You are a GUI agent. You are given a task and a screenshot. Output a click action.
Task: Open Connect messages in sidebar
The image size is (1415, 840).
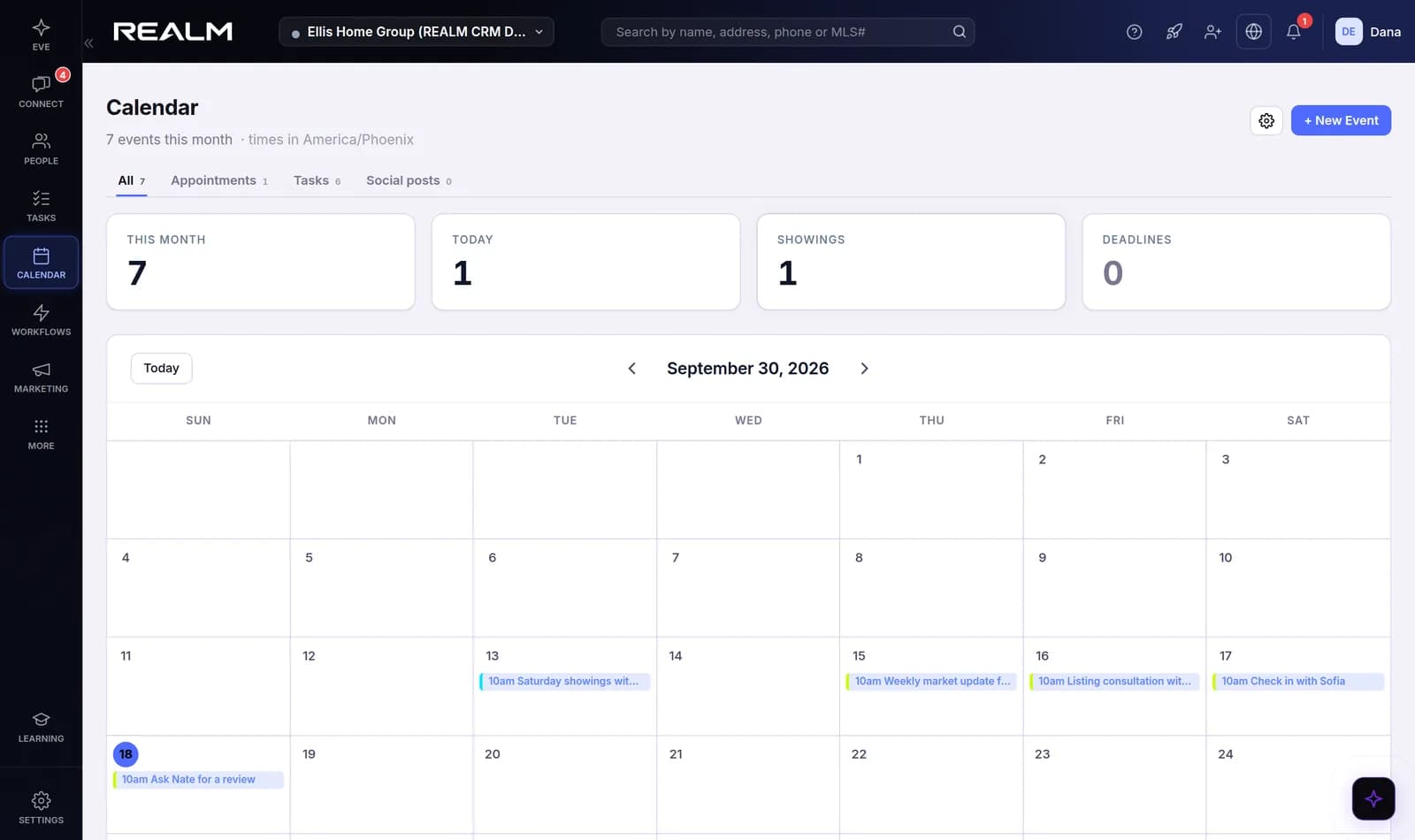point(41,91)
